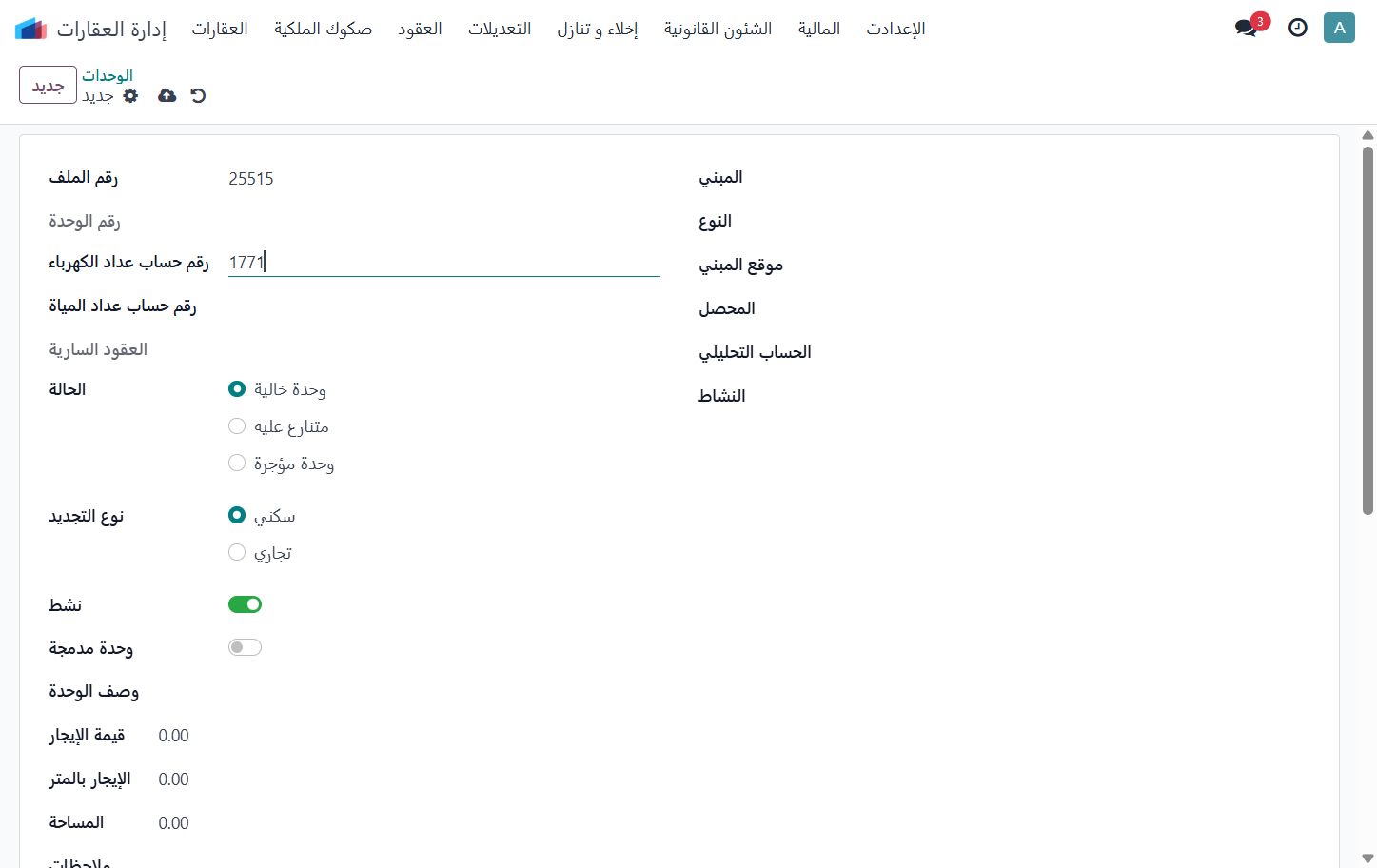
Task: Save the record using the cloud icon
Action: [167, 95]
